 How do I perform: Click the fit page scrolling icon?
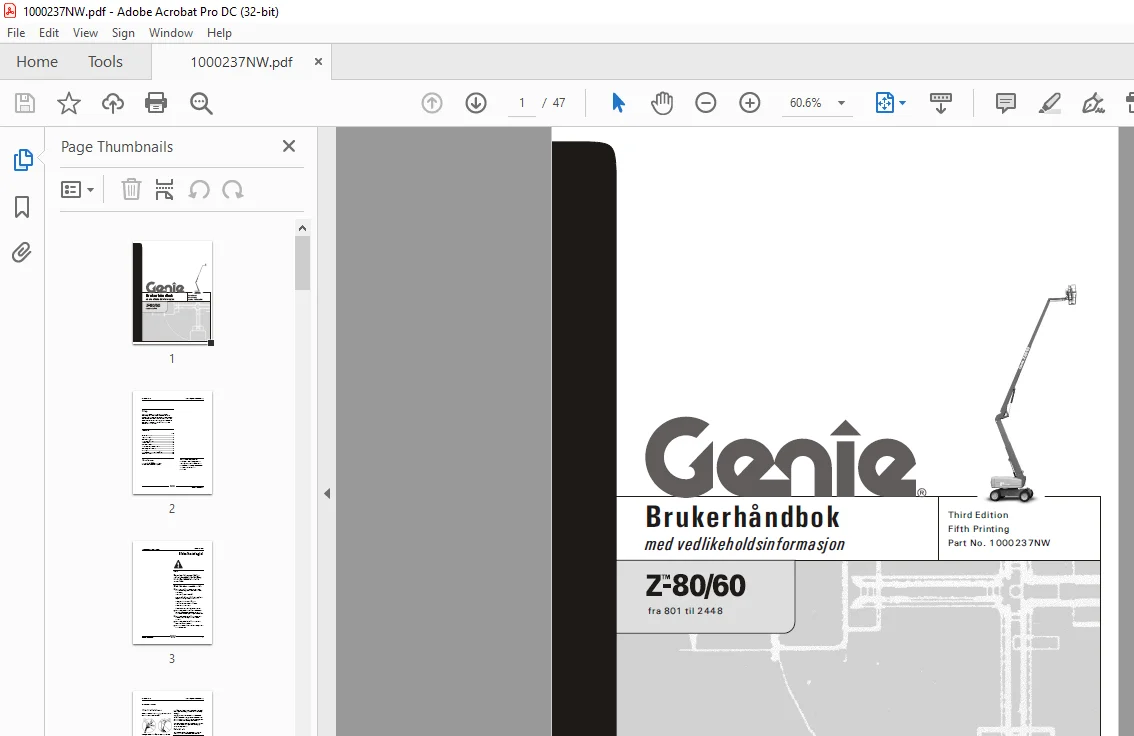(x=884, y=103)
